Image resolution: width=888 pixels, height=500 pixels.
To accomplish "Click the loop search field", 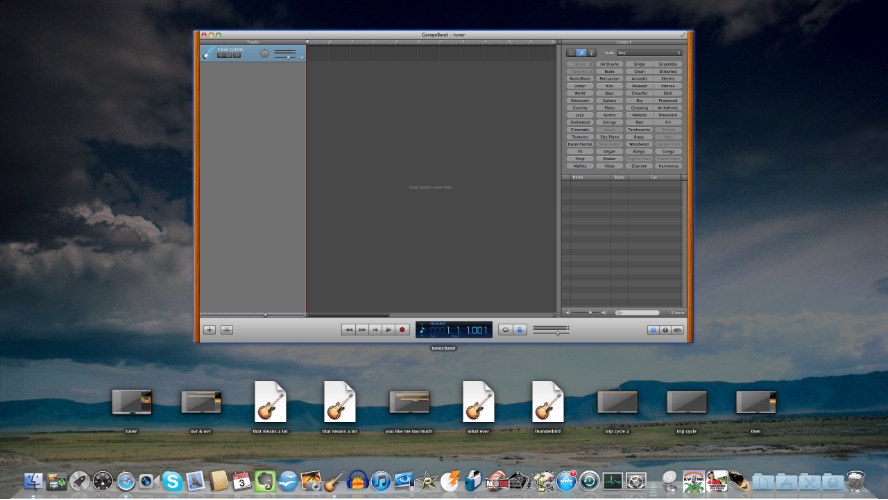I will pos(640,312).
